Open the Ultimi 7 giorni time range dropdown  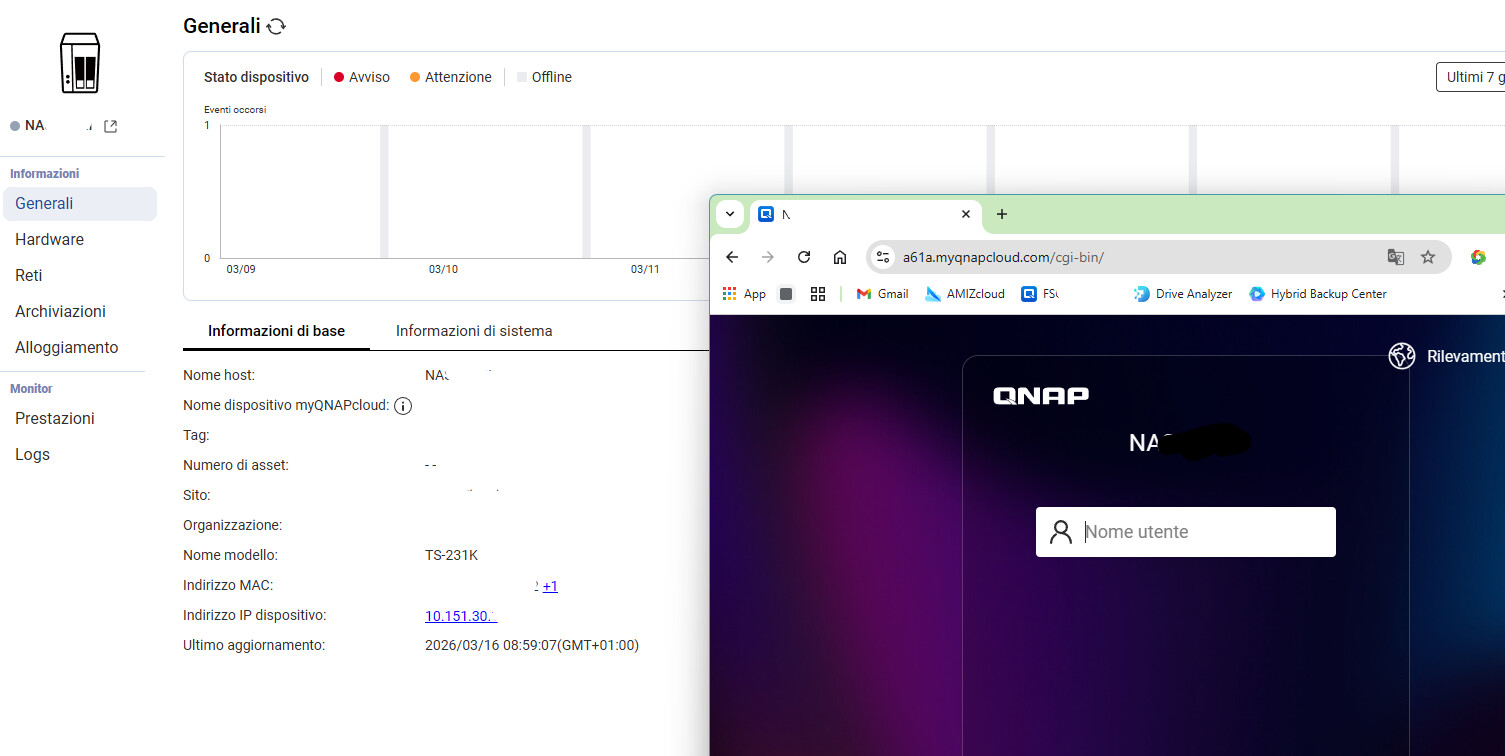(1470, 77)
